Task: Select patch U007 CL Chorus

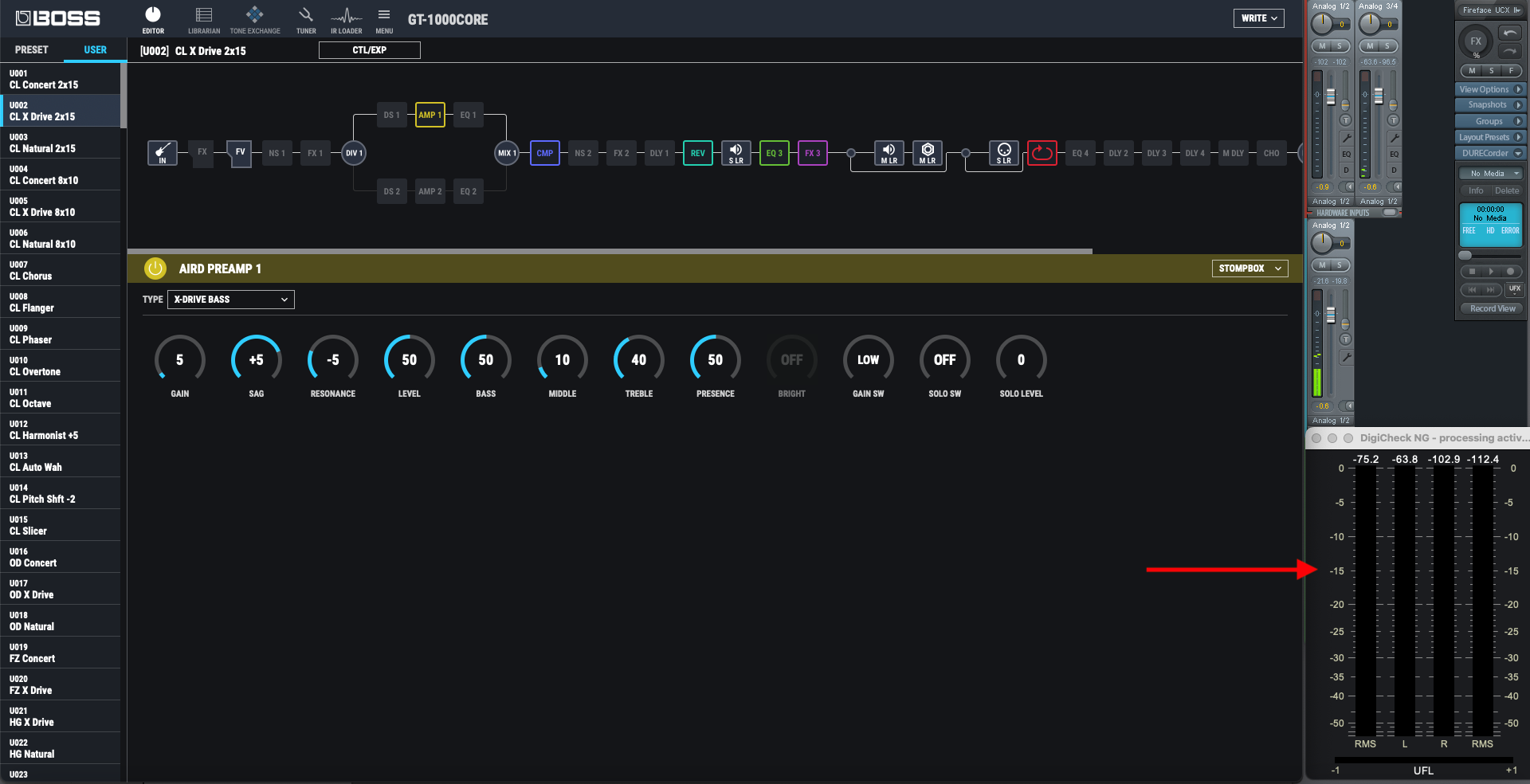Action: click(x=61, y=270)
